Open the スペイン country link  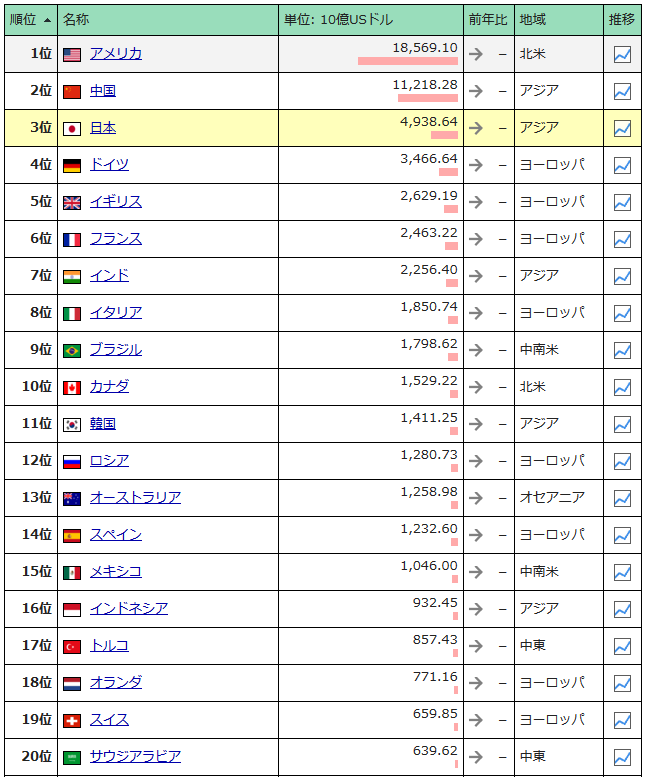click(x=116, y=535)
